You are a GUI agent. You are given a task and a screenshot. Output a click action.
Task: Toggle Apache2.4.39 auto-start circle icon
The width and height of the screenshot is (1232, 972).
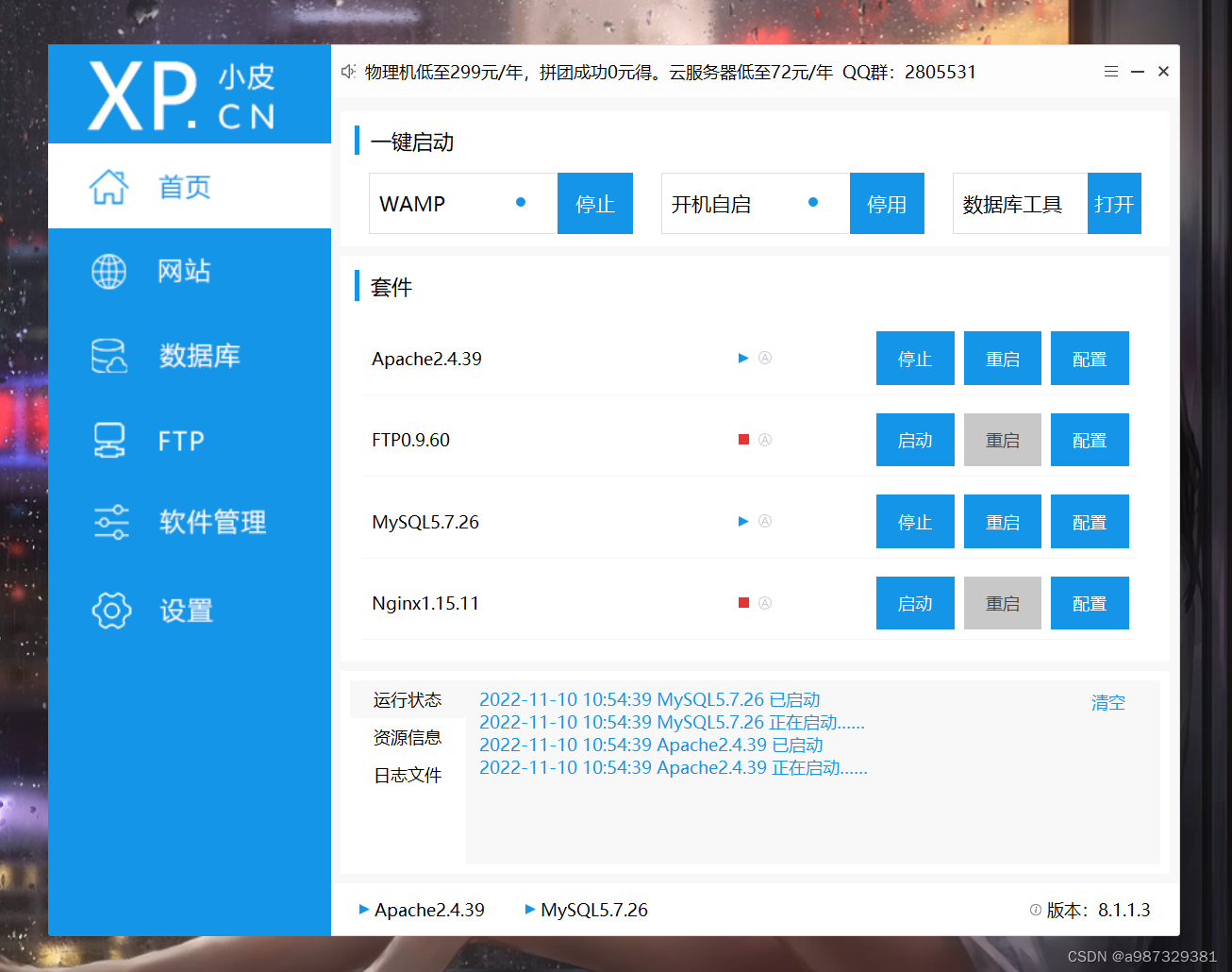765,358
